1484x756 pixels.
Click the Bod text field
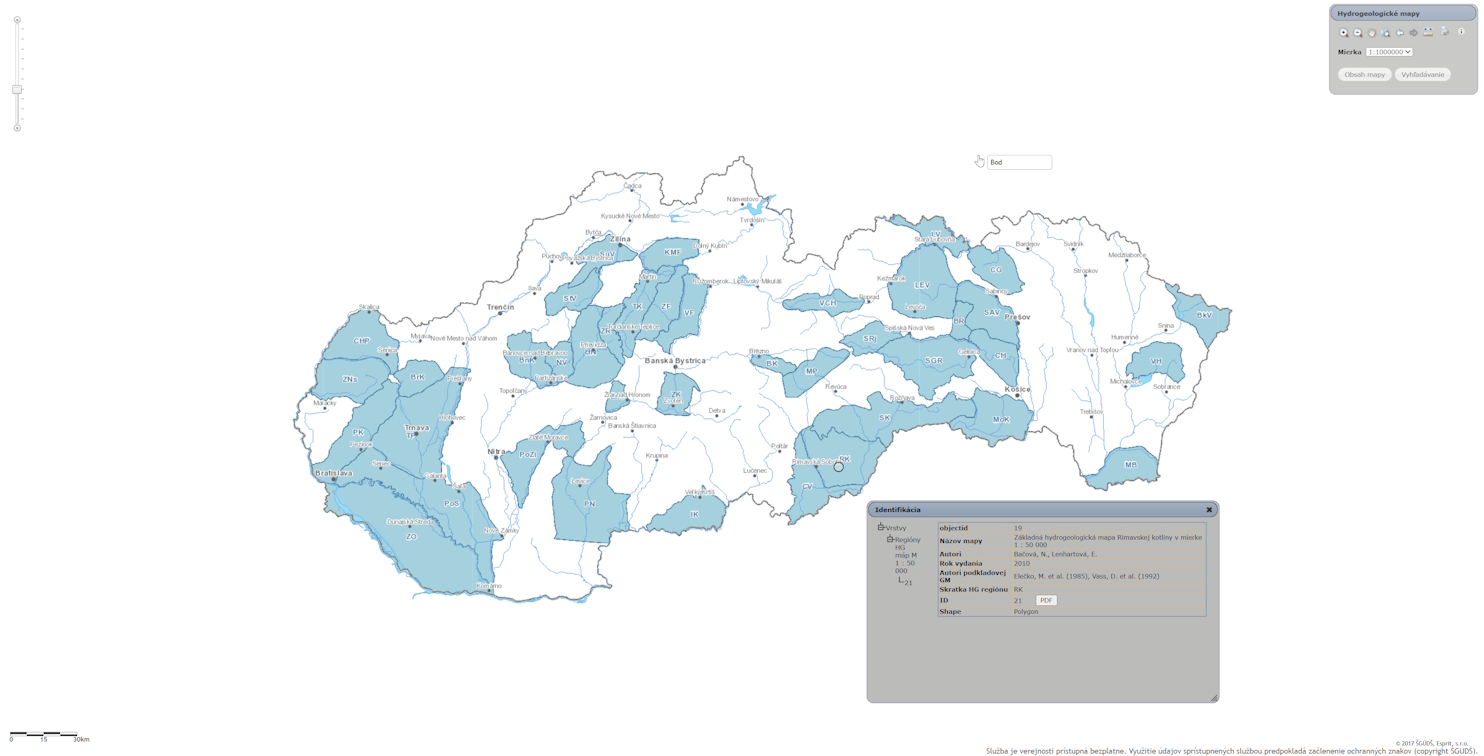pos(1019,162)
